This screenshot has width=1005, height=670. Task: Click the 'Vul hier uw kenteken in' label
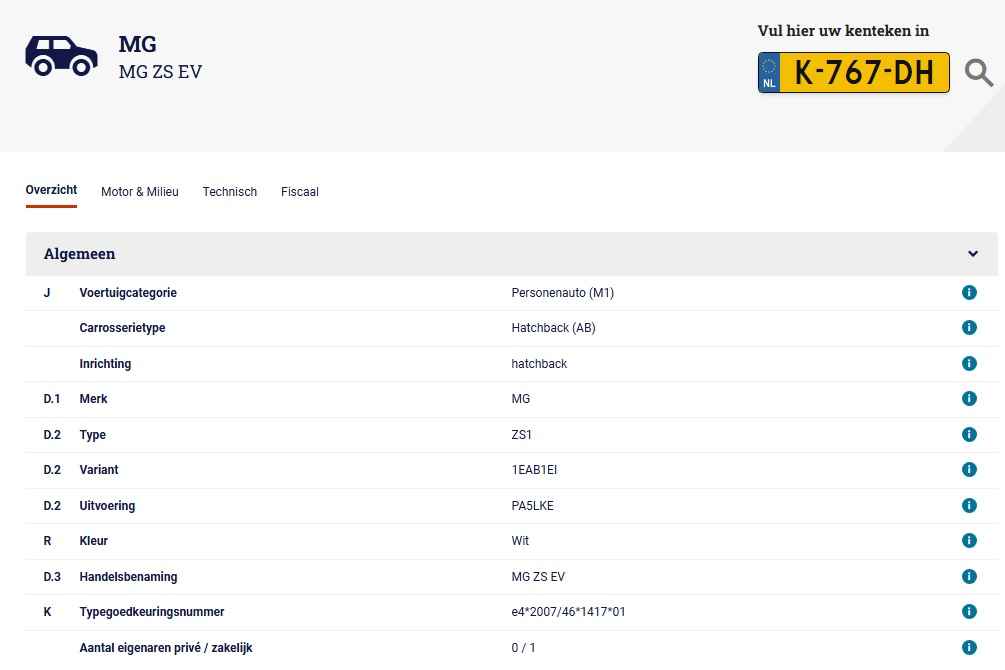pyautogui.click(x=843, y=31)
